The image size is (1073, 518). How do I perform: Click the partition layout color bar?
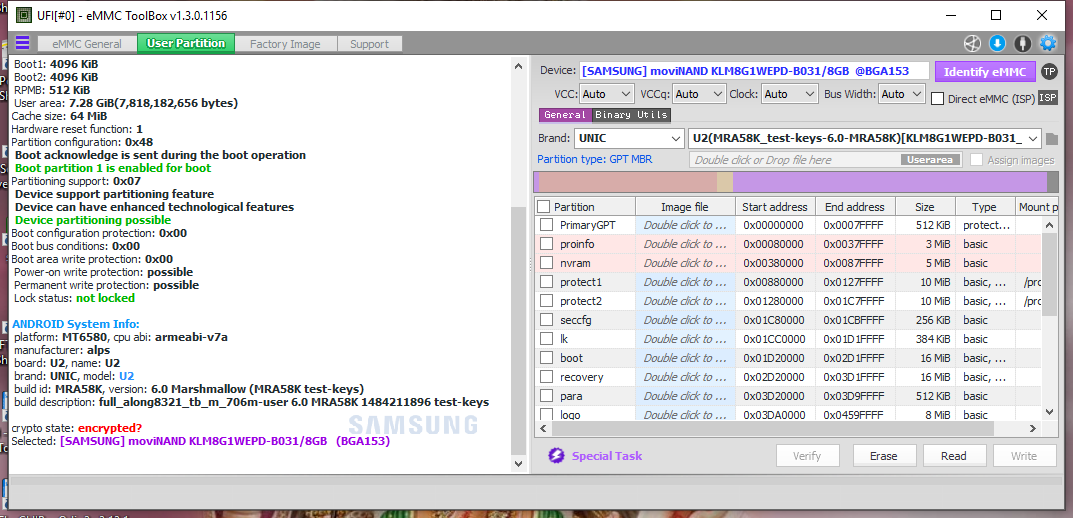click(x=790, y=181)
